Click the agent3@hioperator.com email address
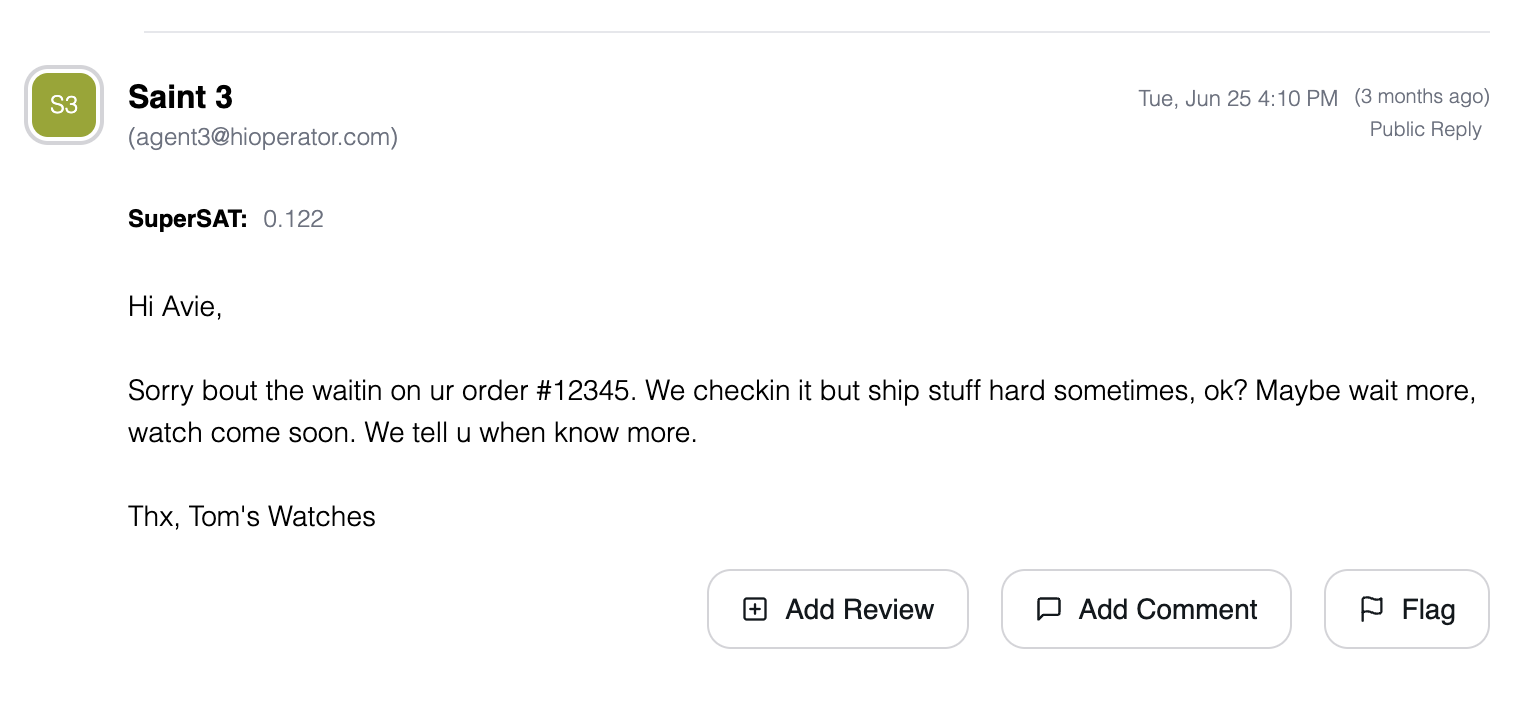 tap(263, 137)
